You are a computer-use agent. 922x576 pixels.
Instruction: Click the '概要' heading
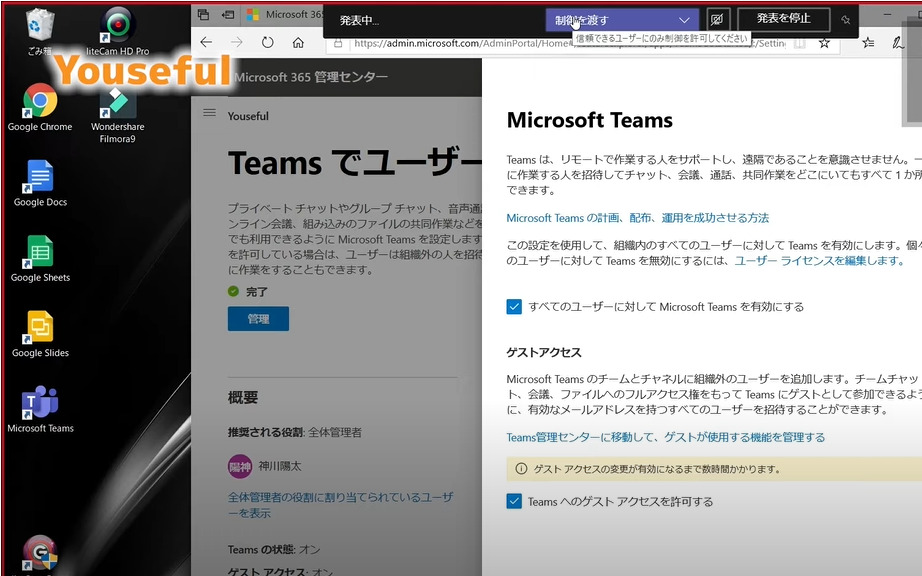(243, 397)
